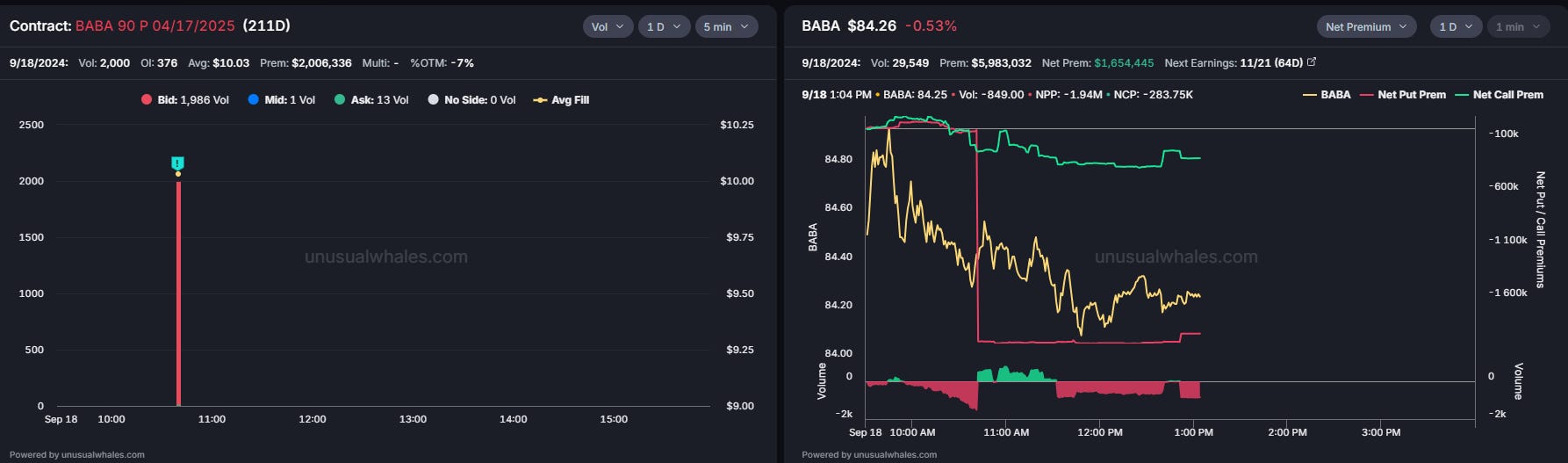This screenshot has height=463, width=1568.
Task: Open the 1 min interval dropdown
Action: pyautogui.click(x=1518, y=26)
